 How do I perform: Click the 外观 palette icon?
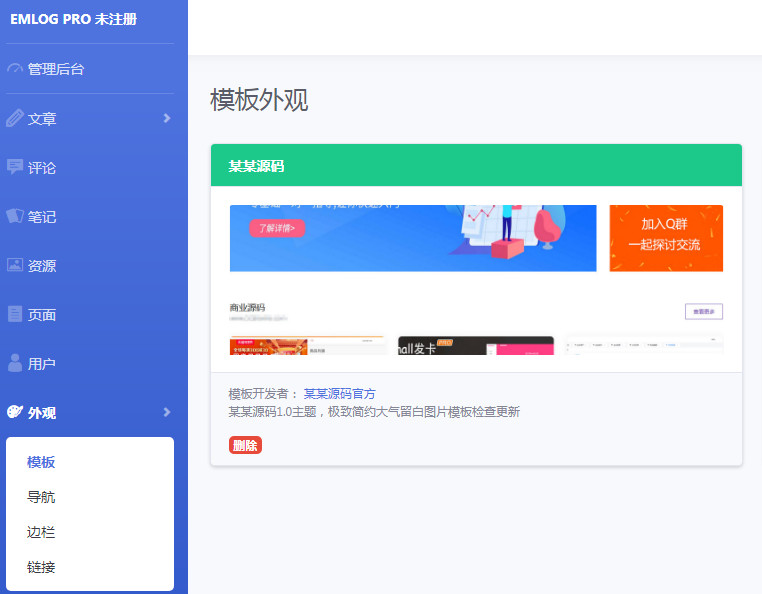pos(15,412)
